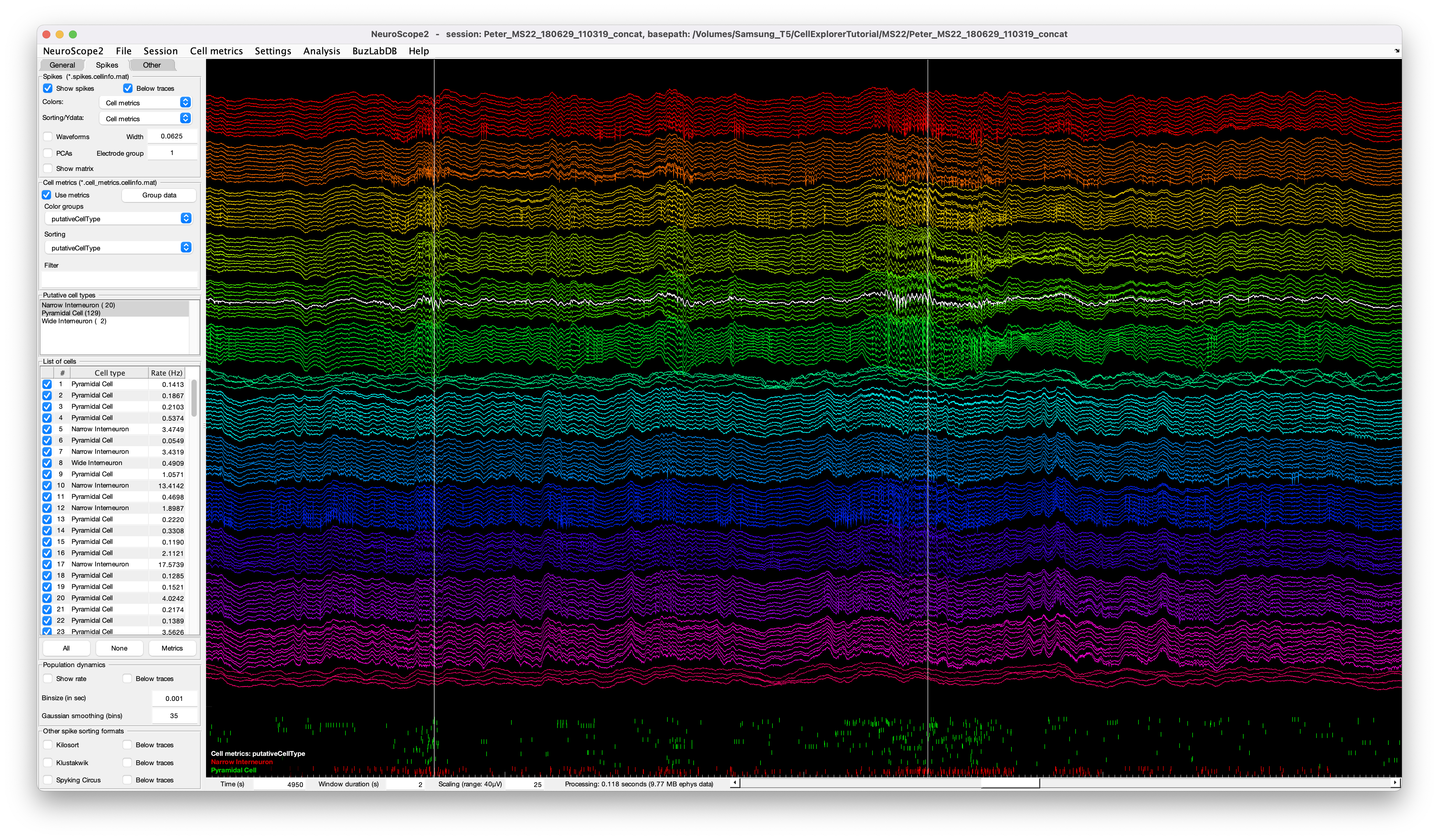Image resolution: width=1439 pixels, height=840 pixels.
Task: Click the spike Colors dropdown stepper arrows
Action: [185, 102]
